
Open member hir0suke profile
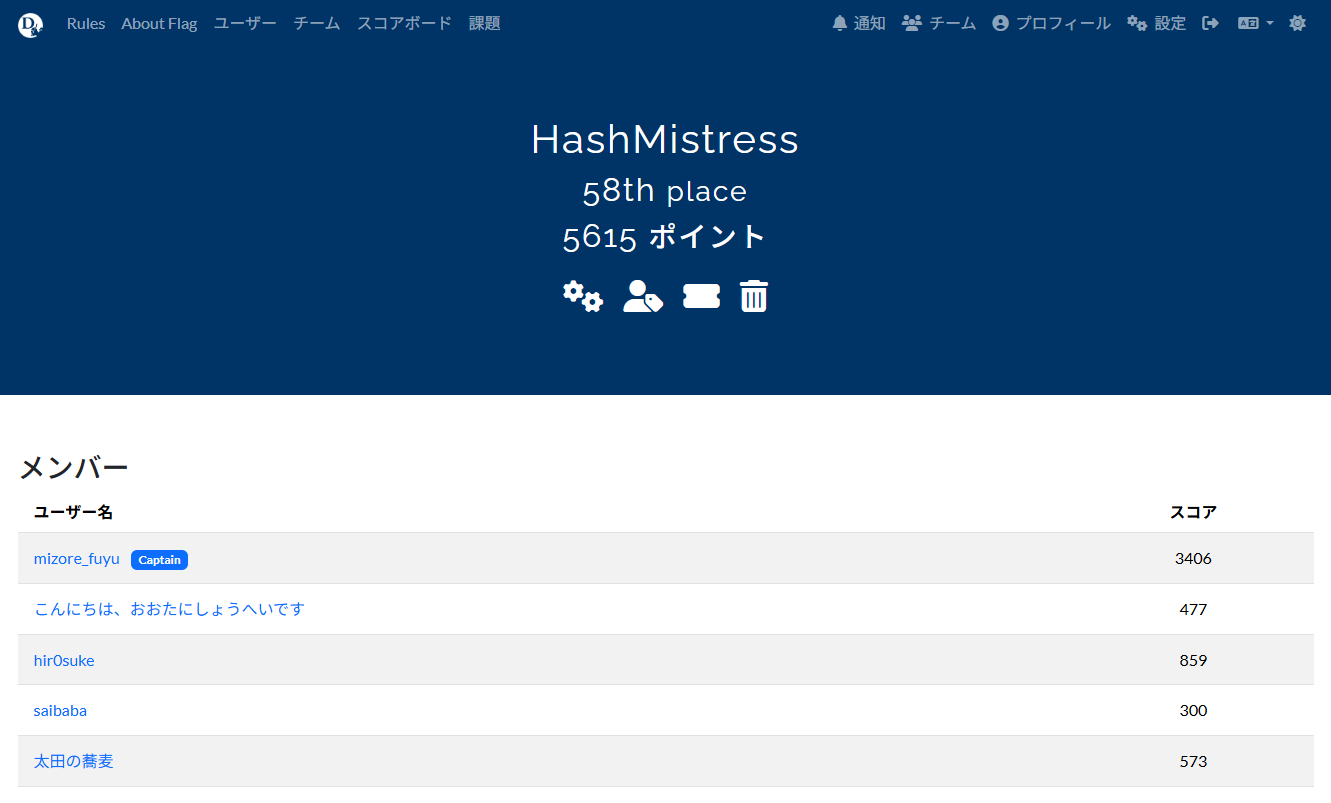[64, 660]
